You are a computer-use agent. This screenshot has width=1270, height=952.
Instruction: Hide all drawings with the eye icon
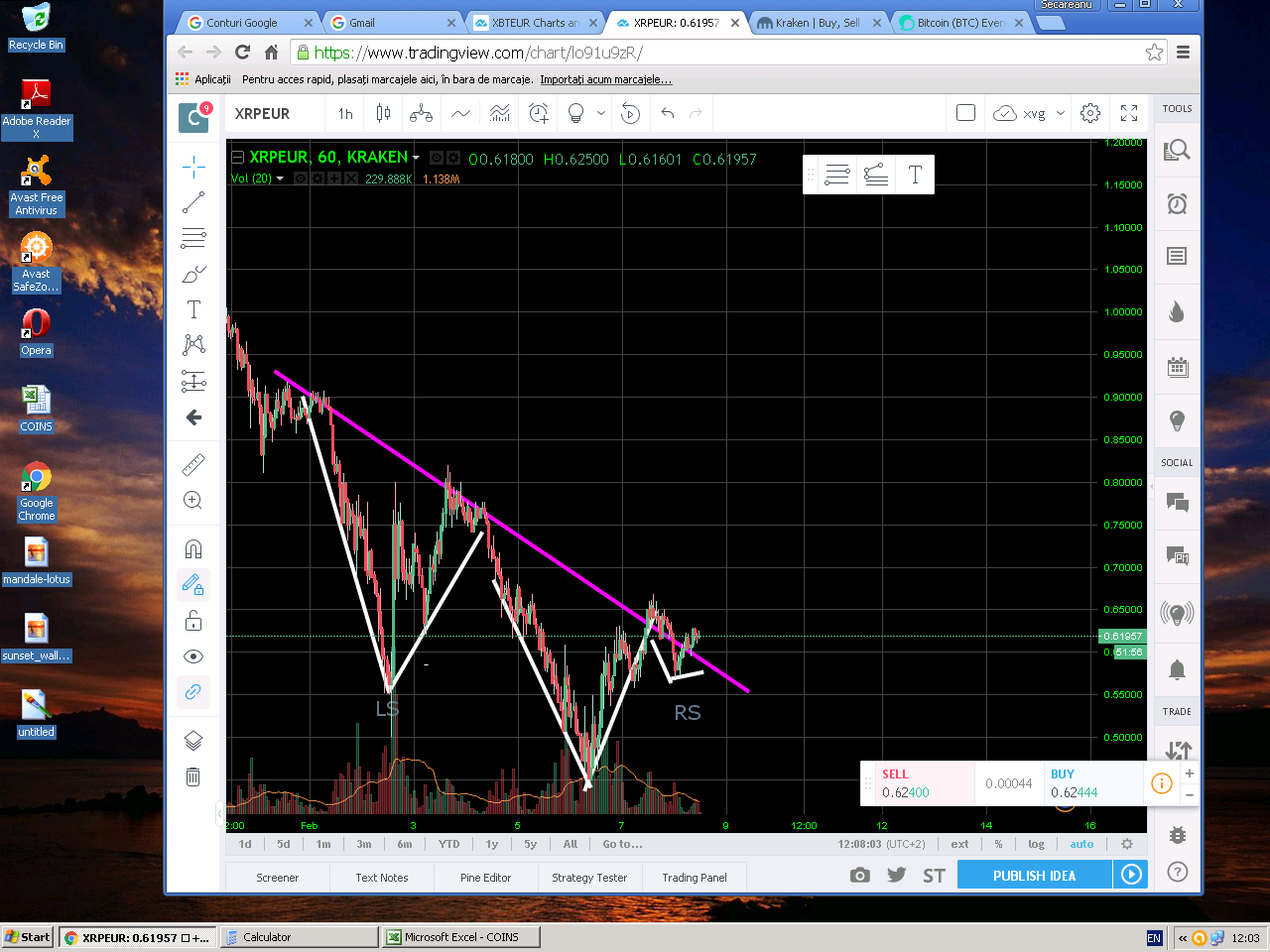[193, 656]
